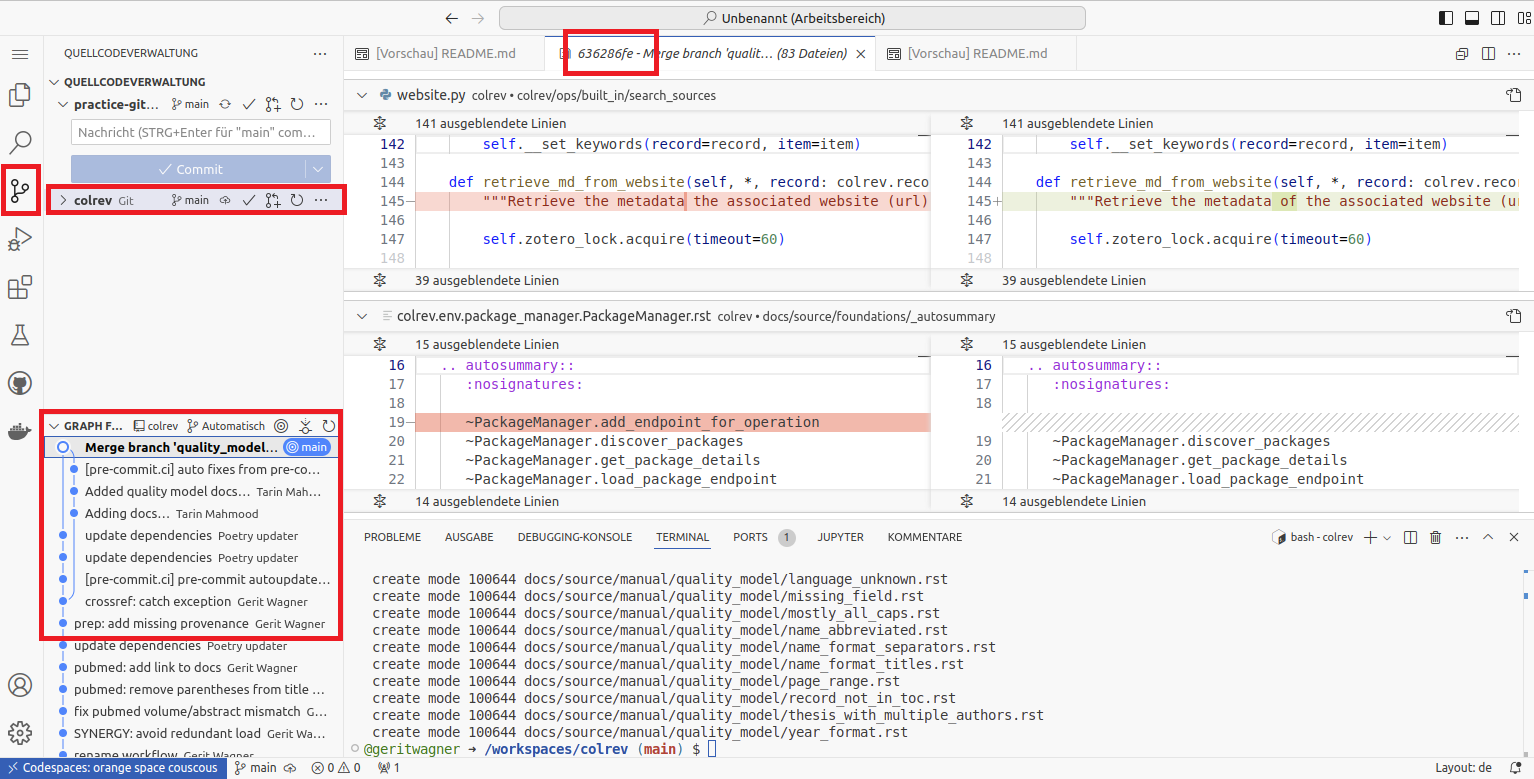Open the Explorer view in activity bar
1534x779 pixels.
point(20,95)
